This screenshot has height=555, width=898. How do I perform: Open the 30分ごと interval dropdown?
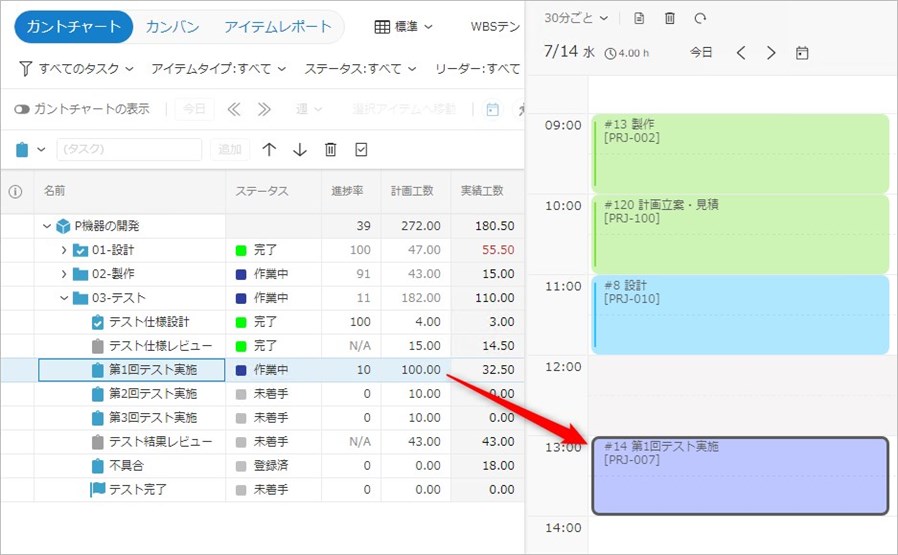pos(576,18)
